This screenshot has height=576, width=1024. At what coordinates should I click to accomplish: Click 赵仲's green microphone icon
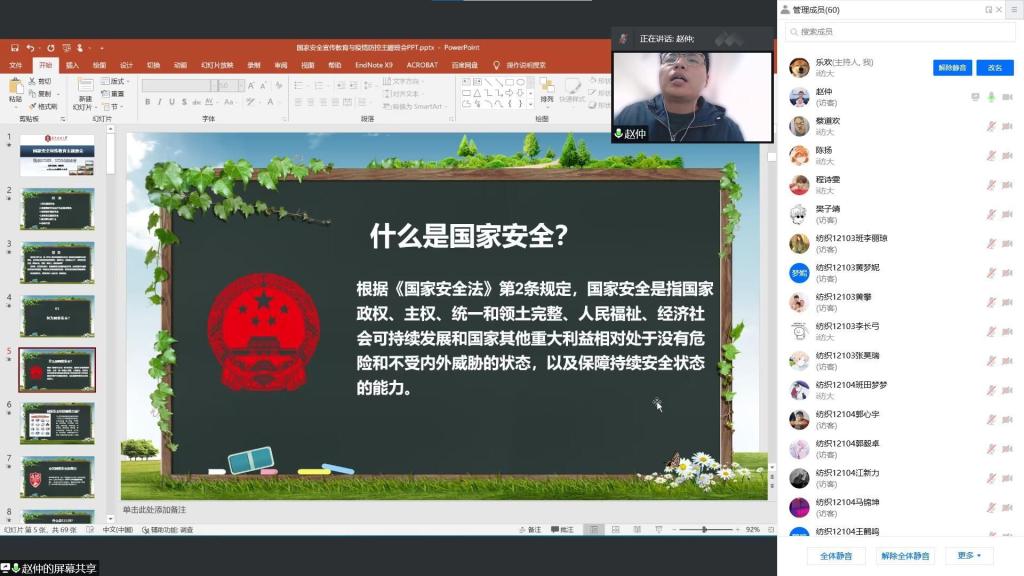pyautogui.click(x=991, y=97)
